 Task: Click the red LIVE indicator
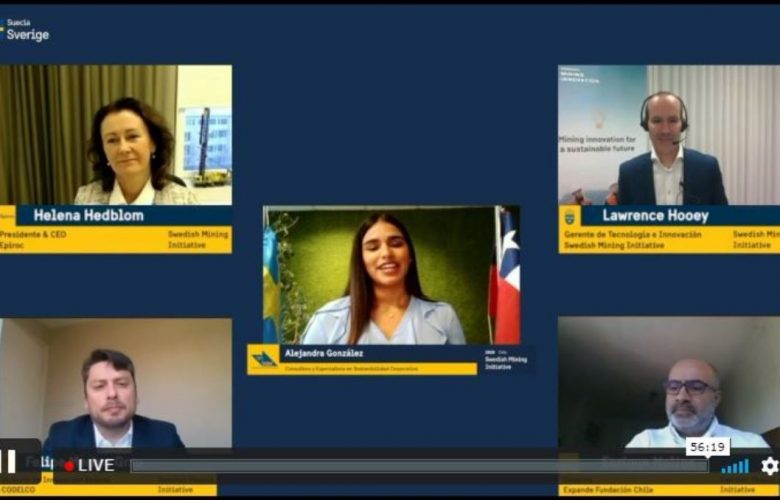(x=90, y=465)
